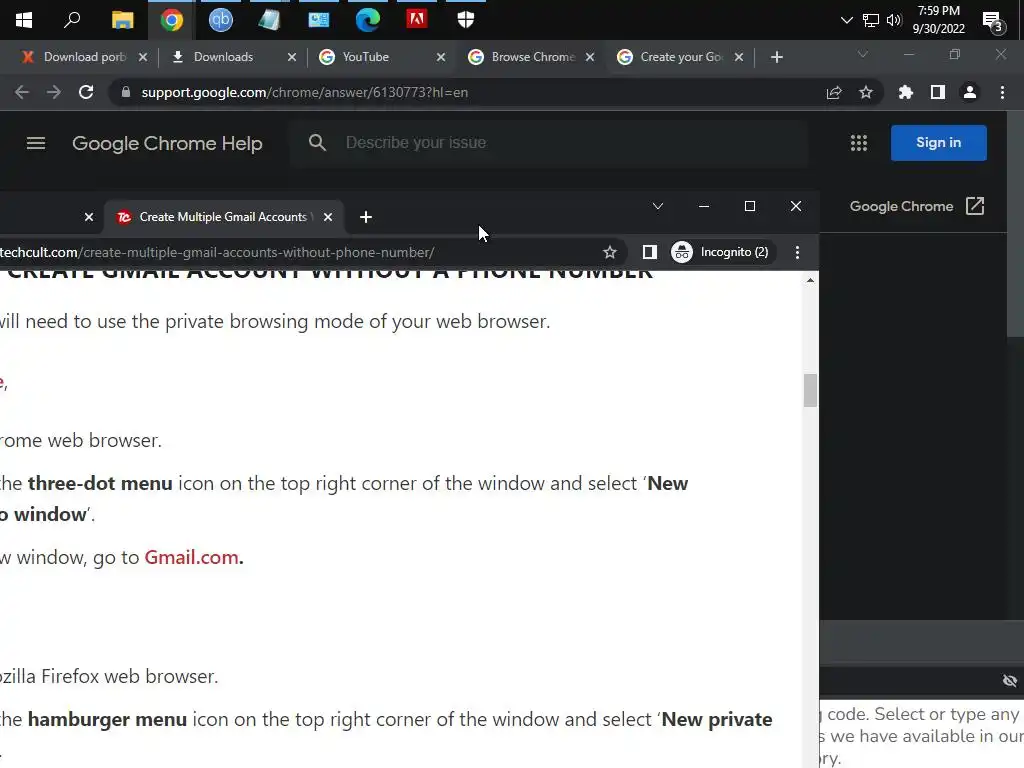Open Microsoft Edge from the taskbar

point(368,20)
